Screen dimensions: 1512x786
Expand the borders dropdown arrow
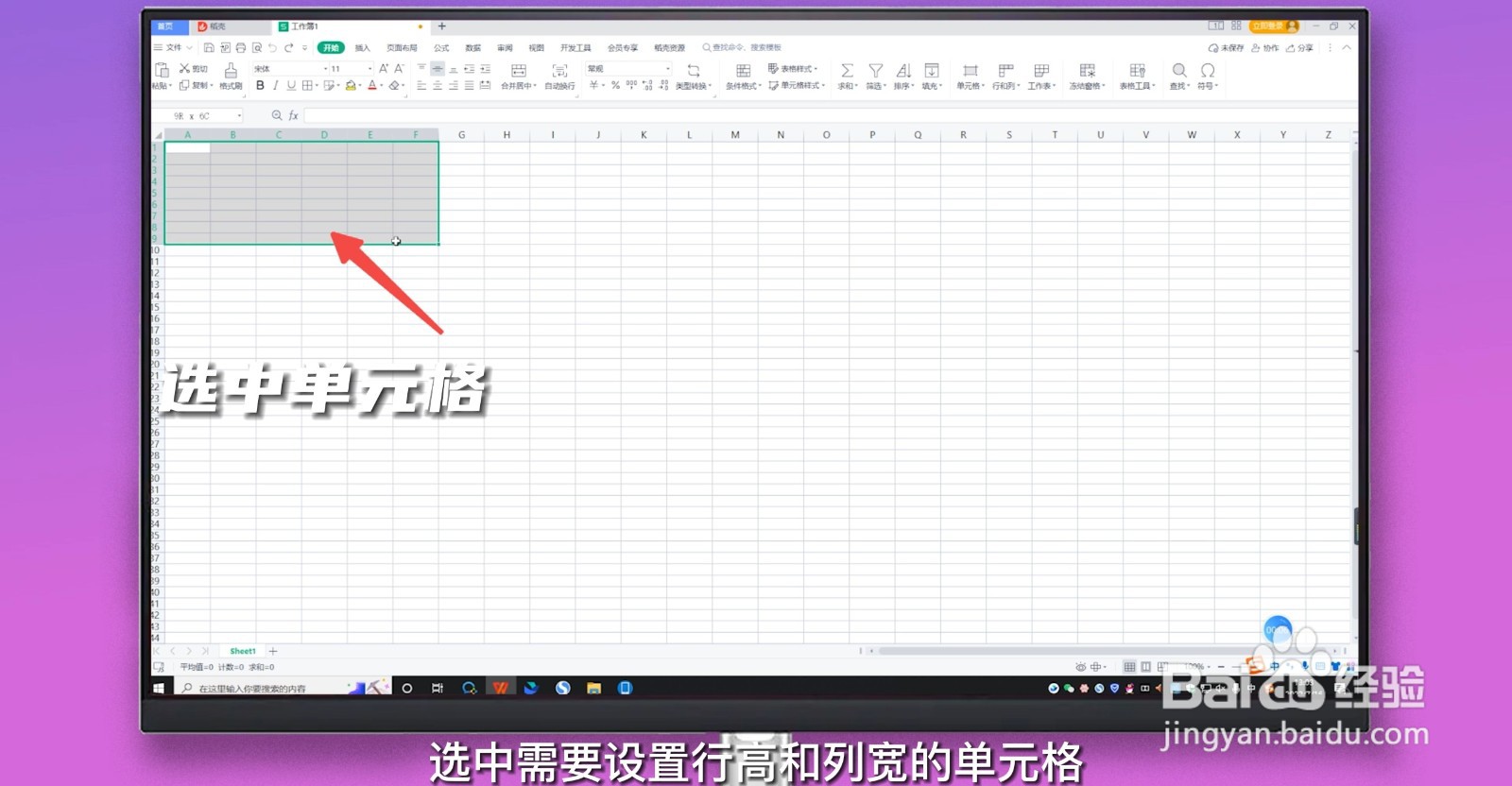317,86
